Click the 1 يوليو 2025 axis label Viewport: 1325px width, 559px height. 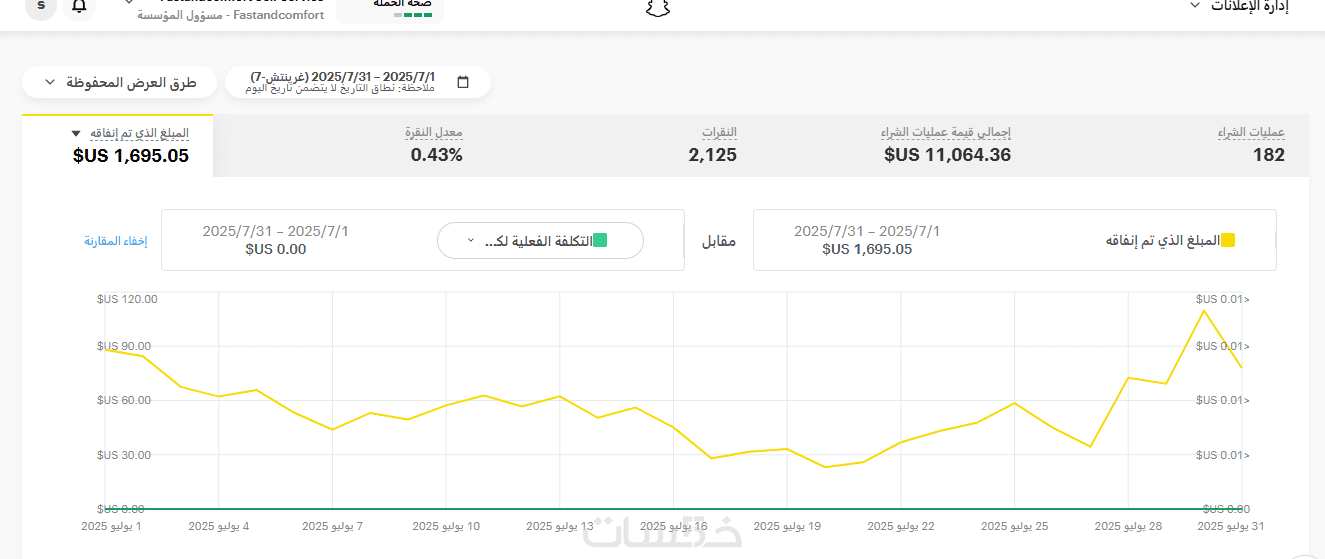click(x=111, y=526)
